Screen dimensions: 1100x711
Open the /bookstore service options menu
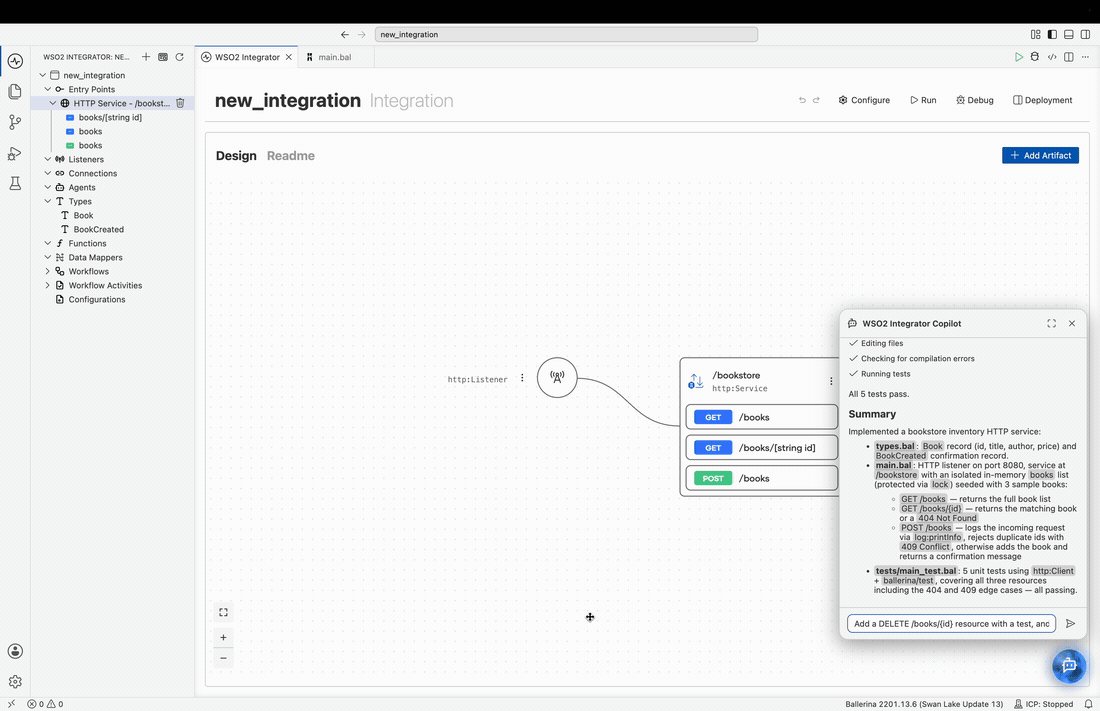tap(831, 381)
